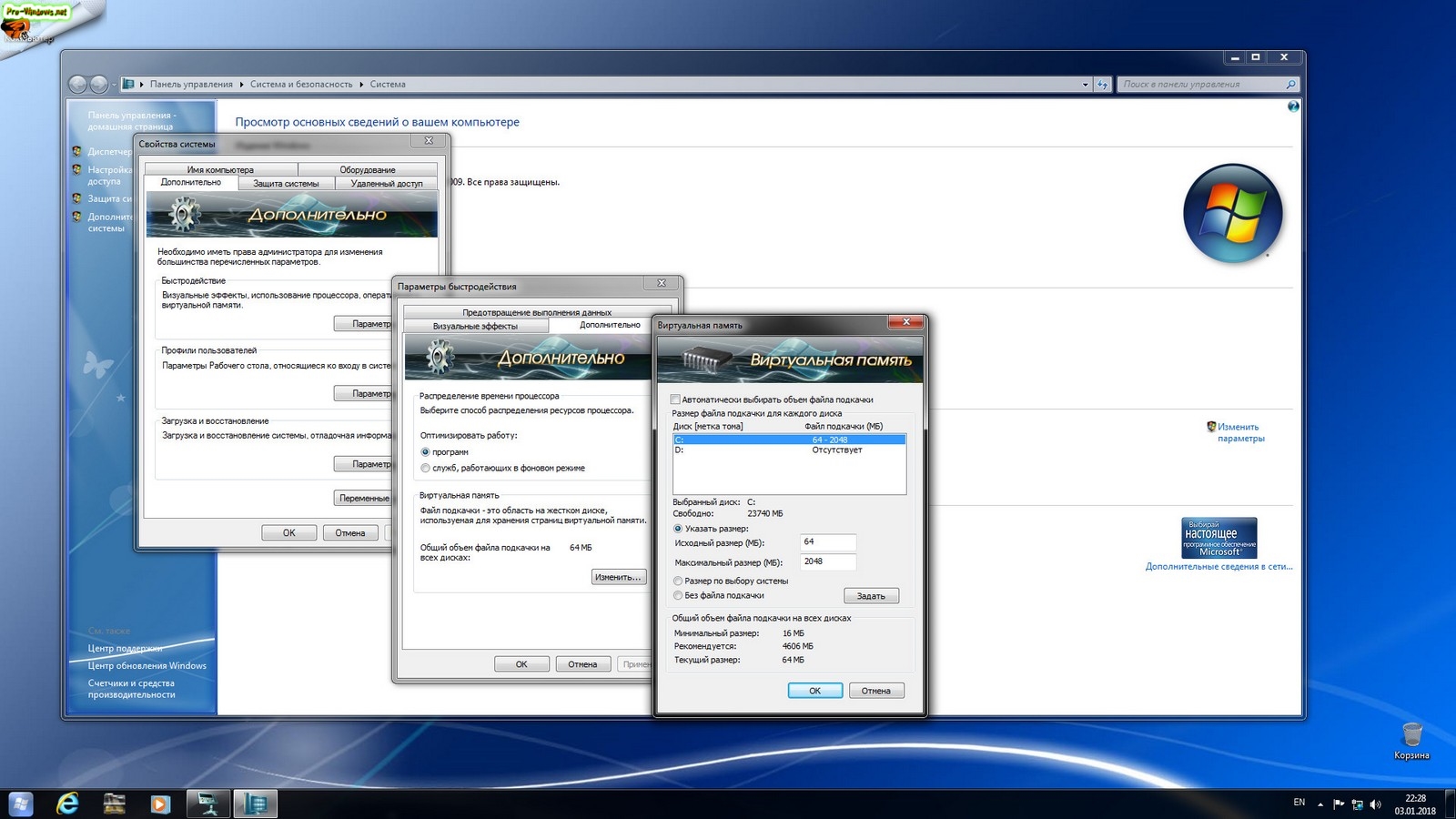
Task: Open the Корзина recycle bin icon
Action: (1411, 735)
